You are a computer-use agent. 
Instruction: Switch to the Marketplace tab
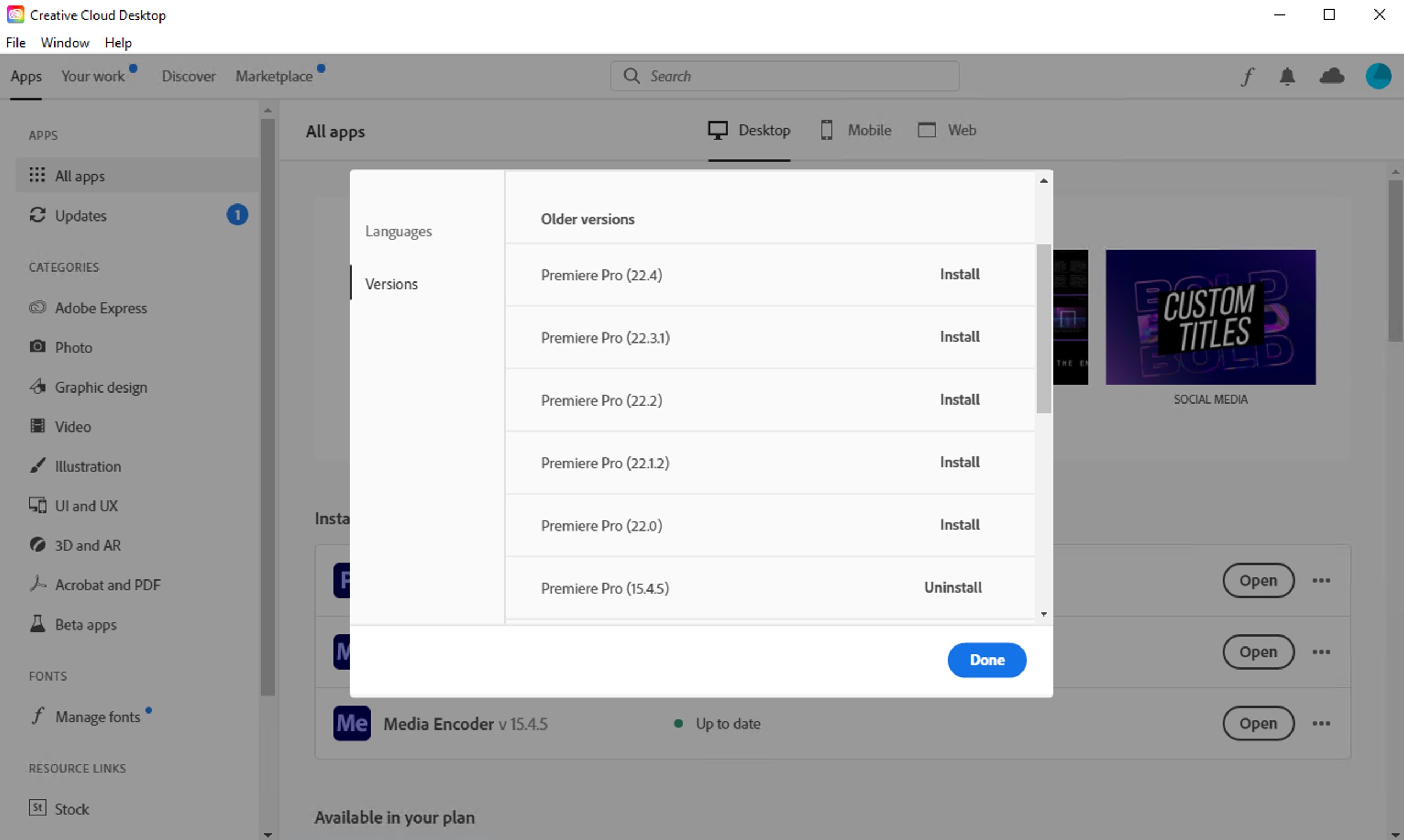click(274, 76)
